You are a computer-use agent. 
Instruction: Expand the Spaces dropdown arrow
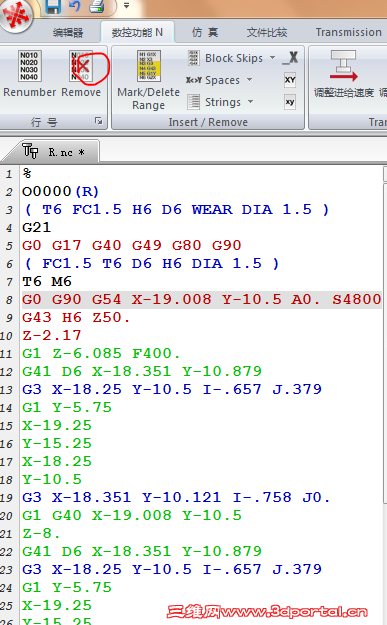click(249, 79)
